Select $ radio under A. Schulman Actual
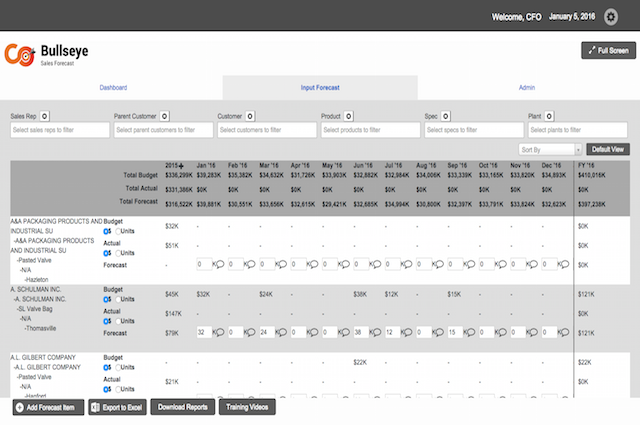640x425 pixels. click(x=106, y=322)
